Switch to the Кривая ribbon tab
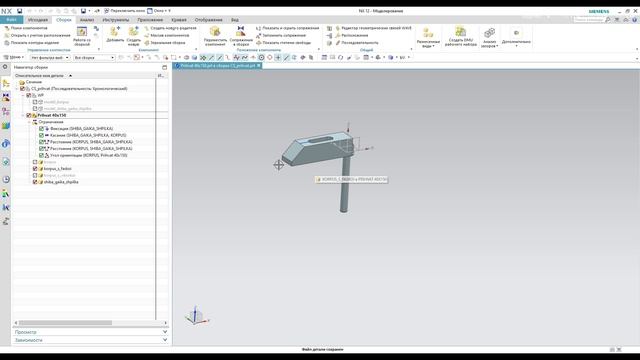 (179, 20)
